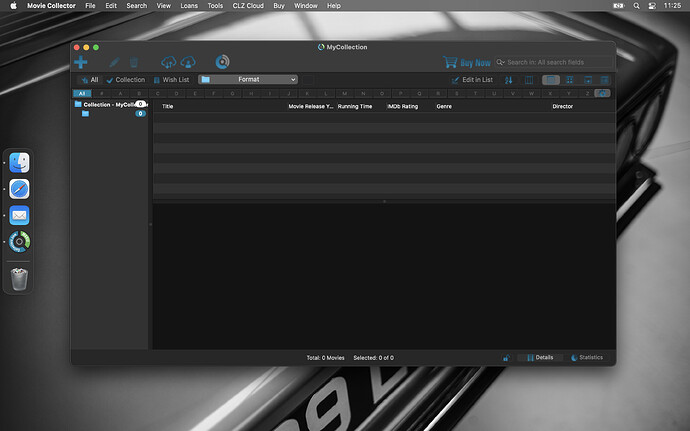Open the Format folder dropdown
Screen dimensions: 690x431
247,79
